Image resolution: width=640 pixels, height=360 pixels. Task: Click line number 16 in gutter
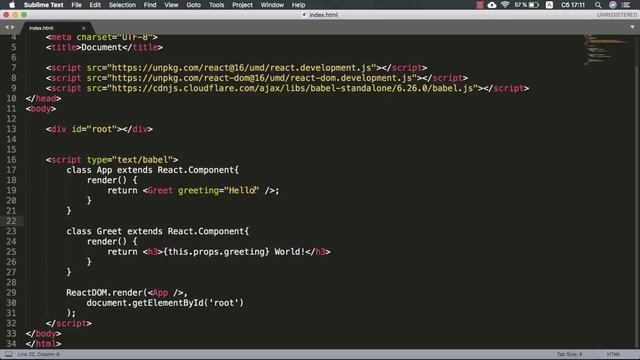(x=11, y=160)
